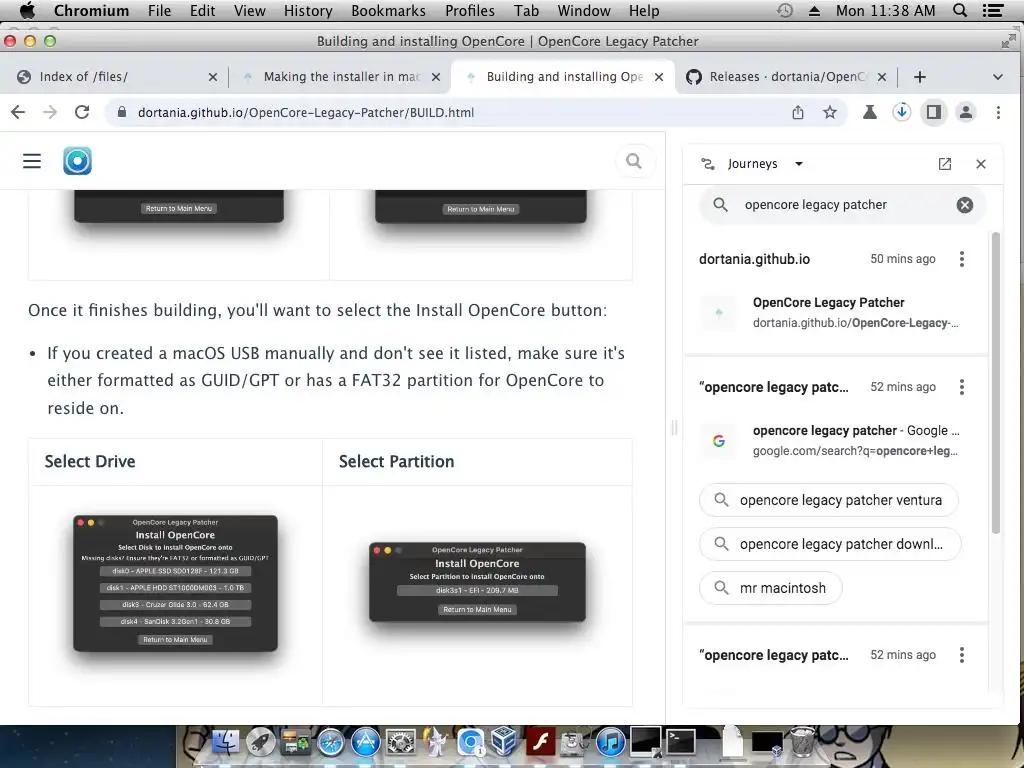This screenshot has height=768, width=1024.
Task: Open options for the bottom opencore journey
Action: [961, 655]
